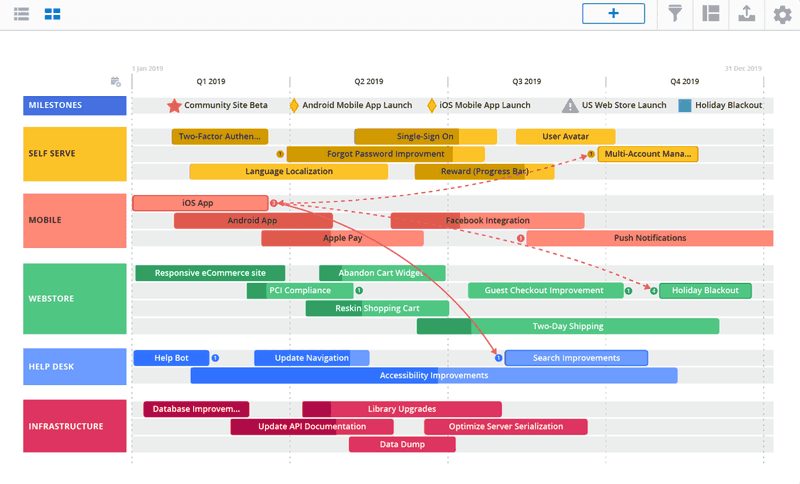The height and width of the screenshot is (484, 800).
Task: Open the Android App bar
Action: tap(253, 221)
